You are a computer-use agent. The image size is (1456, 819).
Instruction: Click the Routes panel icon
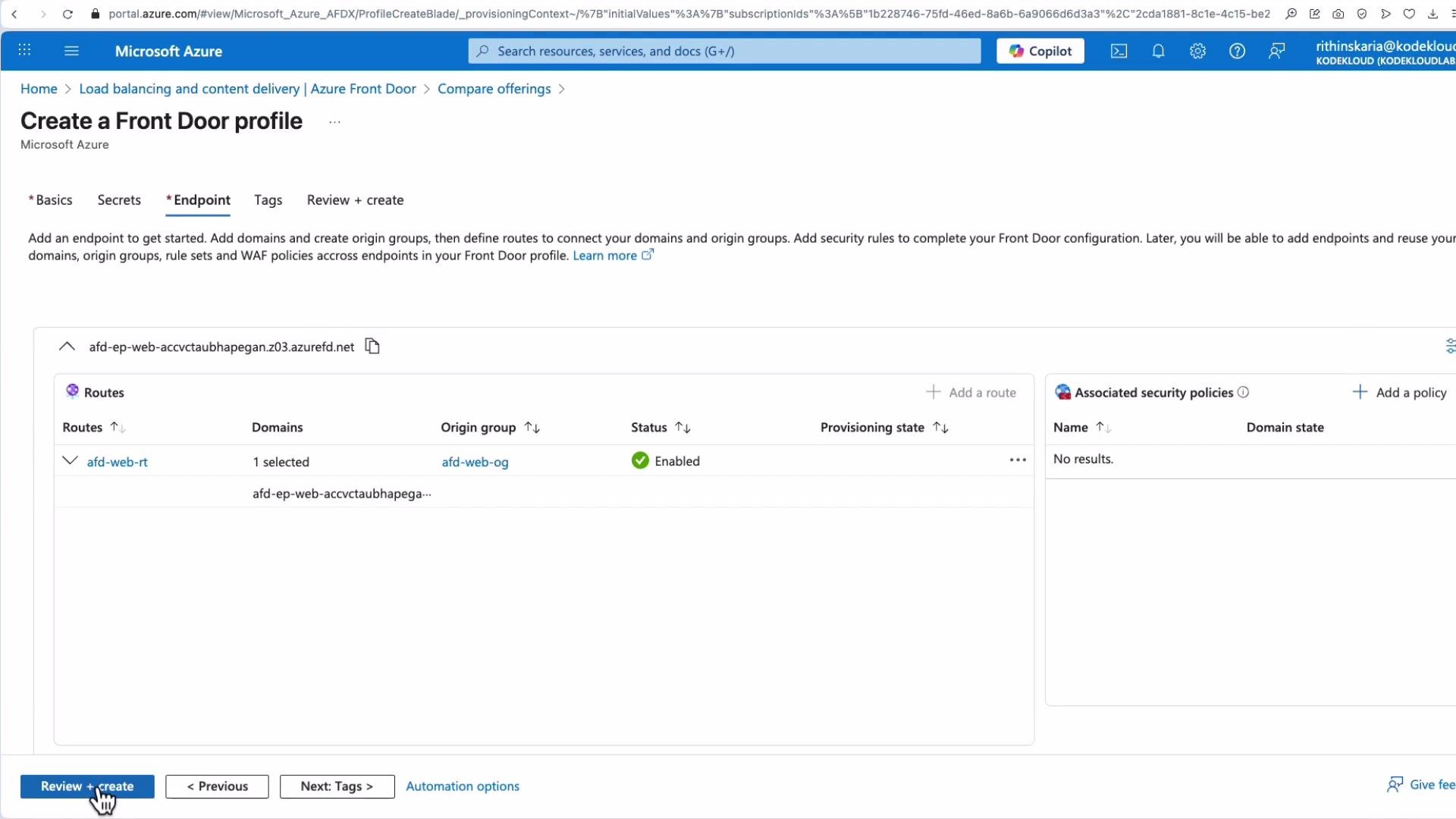[72, 391]
